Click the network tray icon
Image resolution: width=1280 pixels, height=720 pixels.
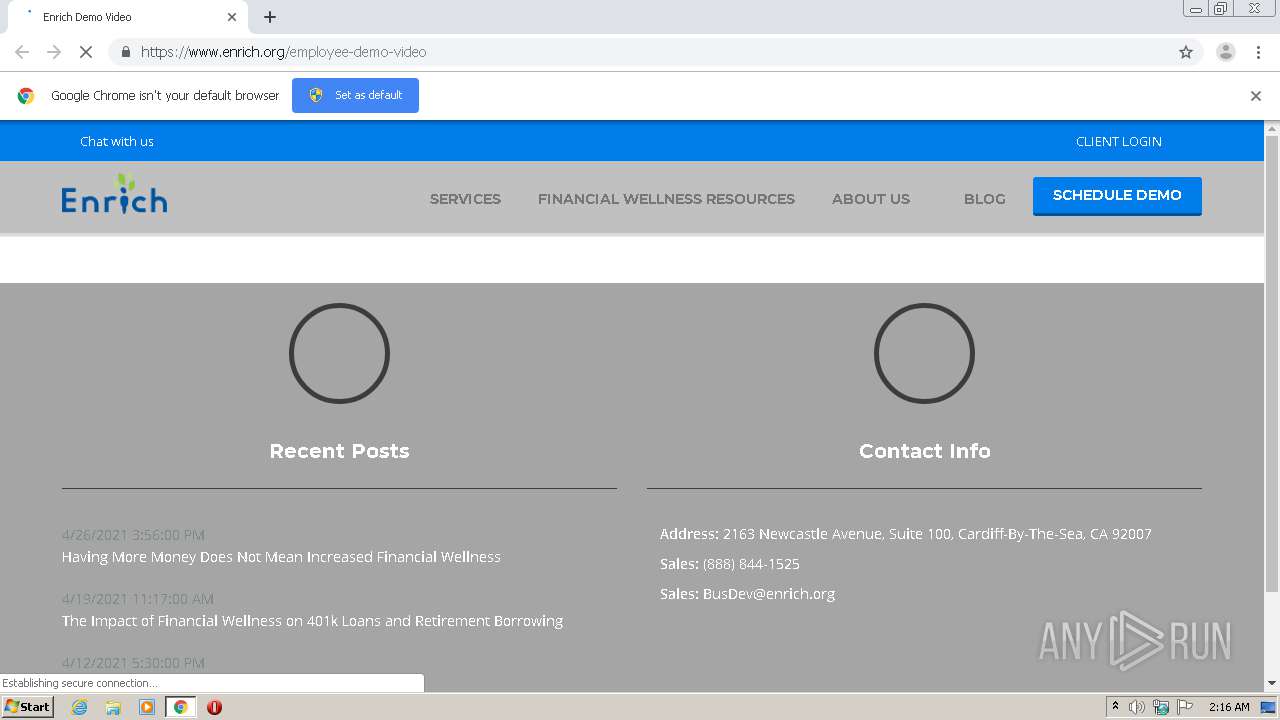pyautogui.click(x=1161, y=707)
